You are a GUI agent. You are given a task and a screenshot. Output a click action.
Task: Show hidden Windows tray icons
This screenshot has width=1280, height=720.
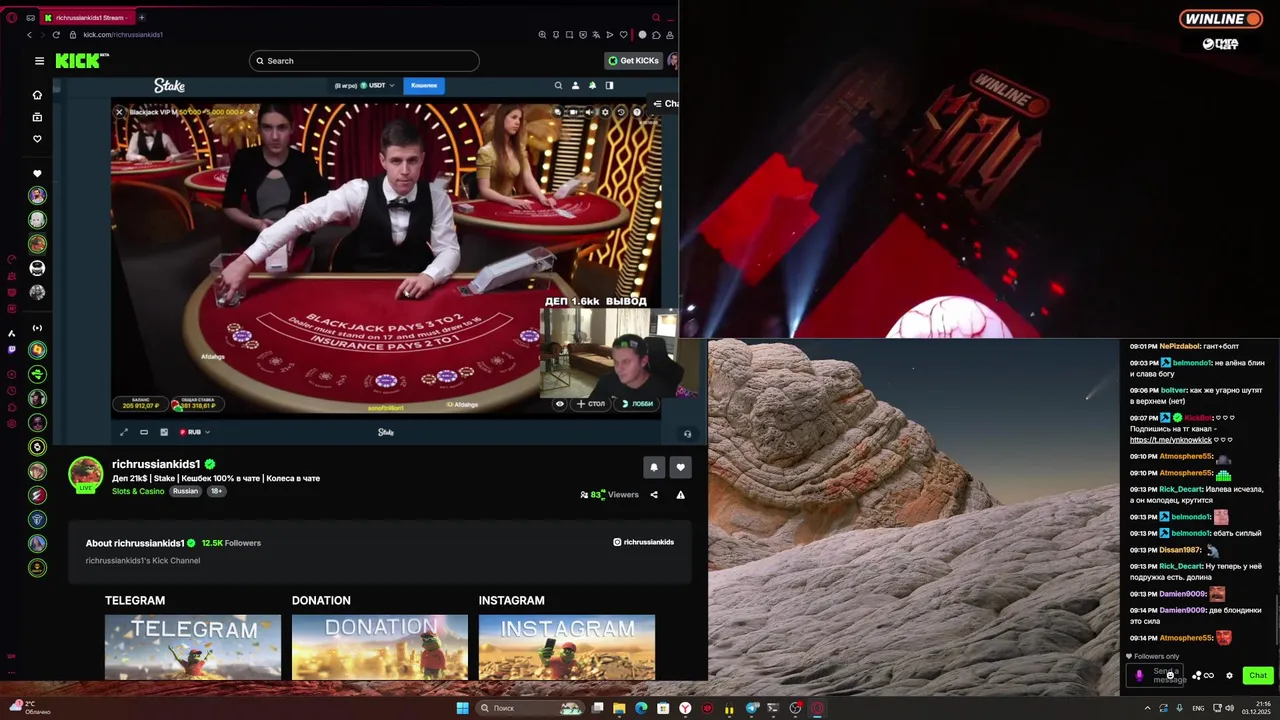[x=1147, y=708]
